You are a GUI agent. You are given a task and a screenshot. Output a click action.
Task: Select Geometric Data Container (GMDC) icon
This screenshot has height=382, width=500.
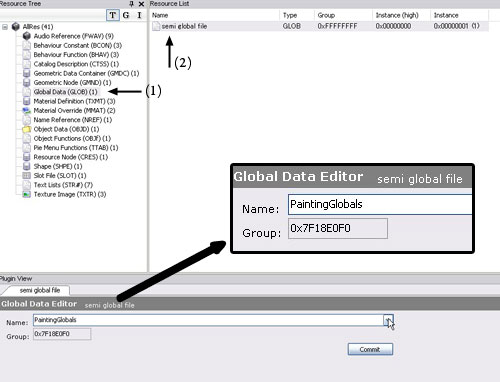pos(27,73)
